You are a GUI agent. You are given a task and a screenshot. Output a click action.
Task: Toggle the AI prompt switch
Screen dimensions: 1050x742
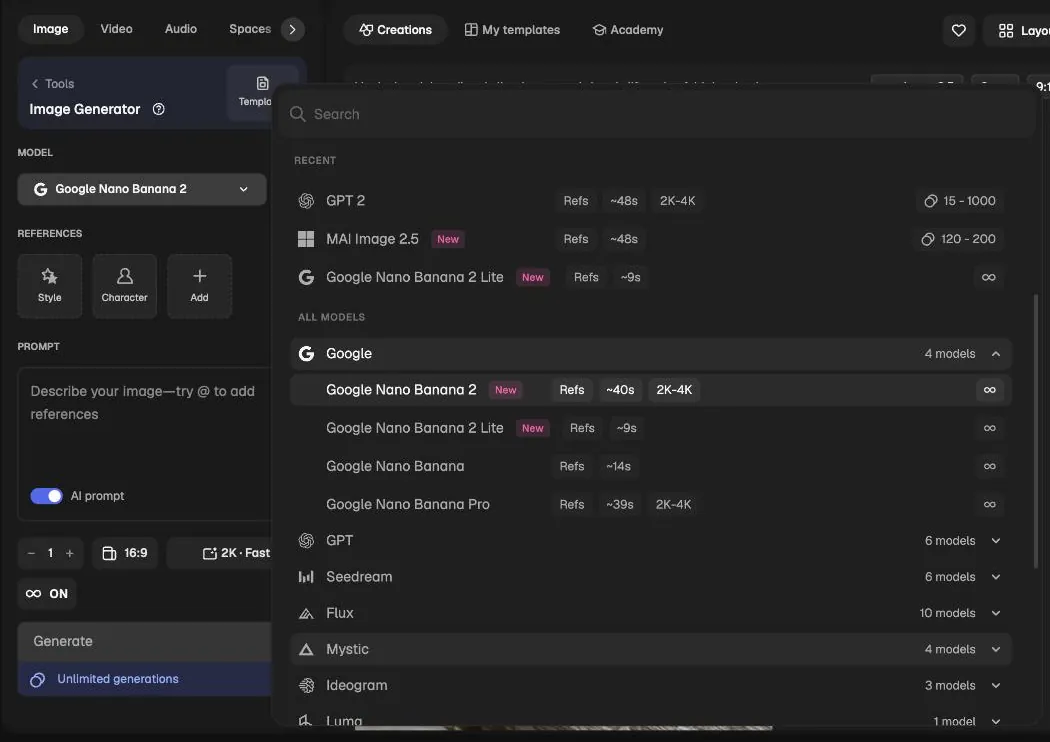[x=46, y=496]
